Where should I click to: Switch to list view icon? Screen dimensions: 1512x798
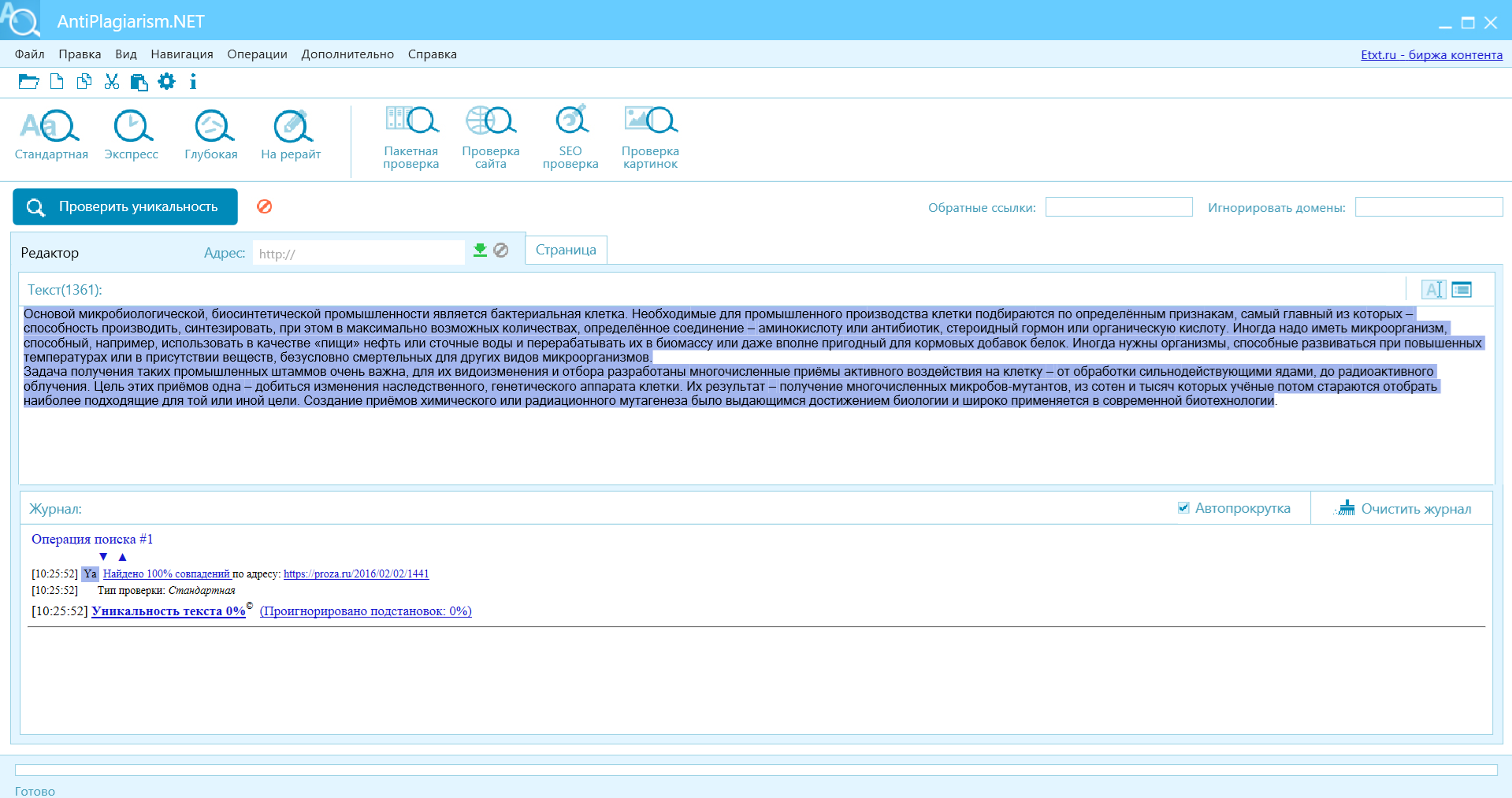(x=1462, y=289)
